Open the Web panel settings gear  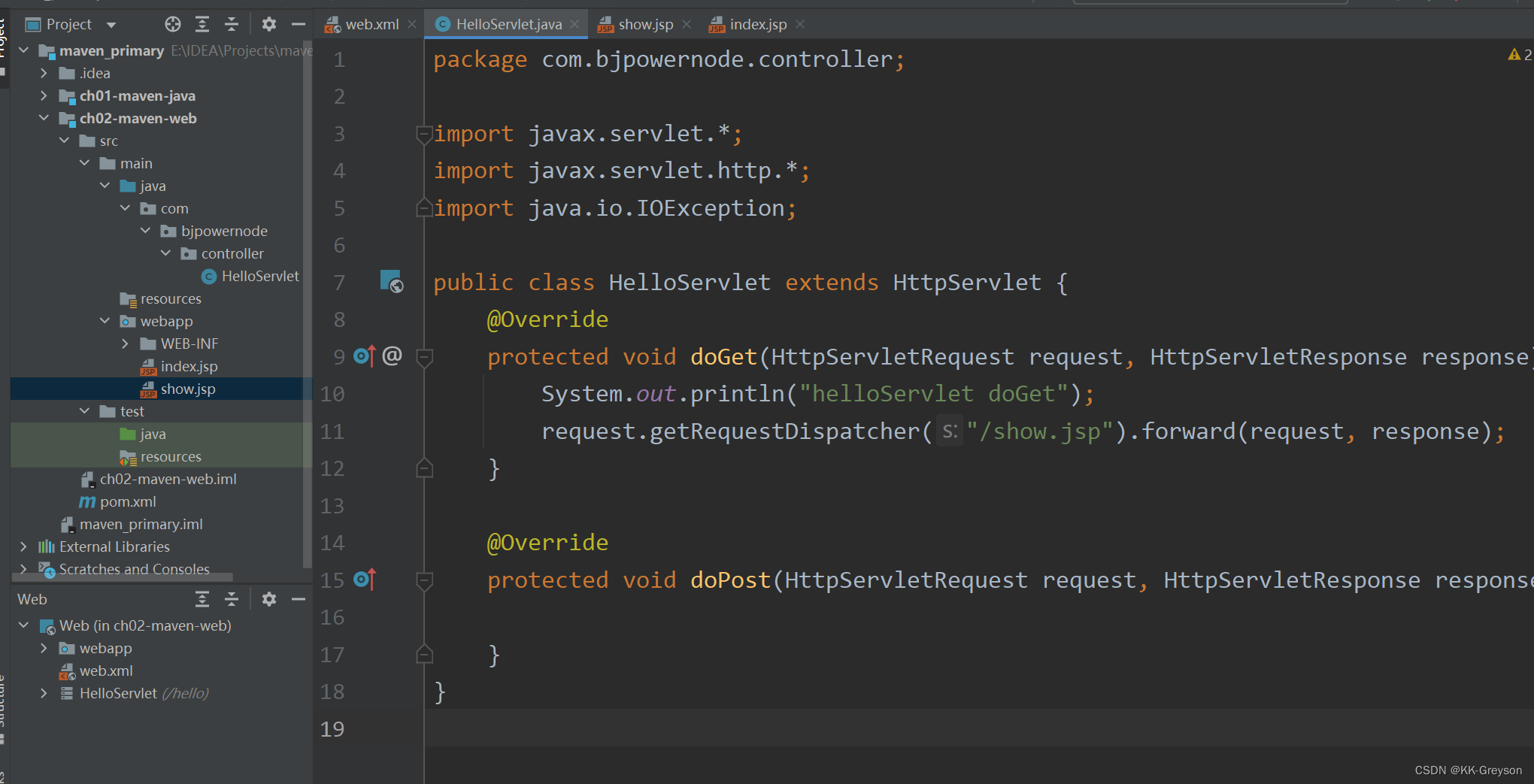click(x=269, y=599)
